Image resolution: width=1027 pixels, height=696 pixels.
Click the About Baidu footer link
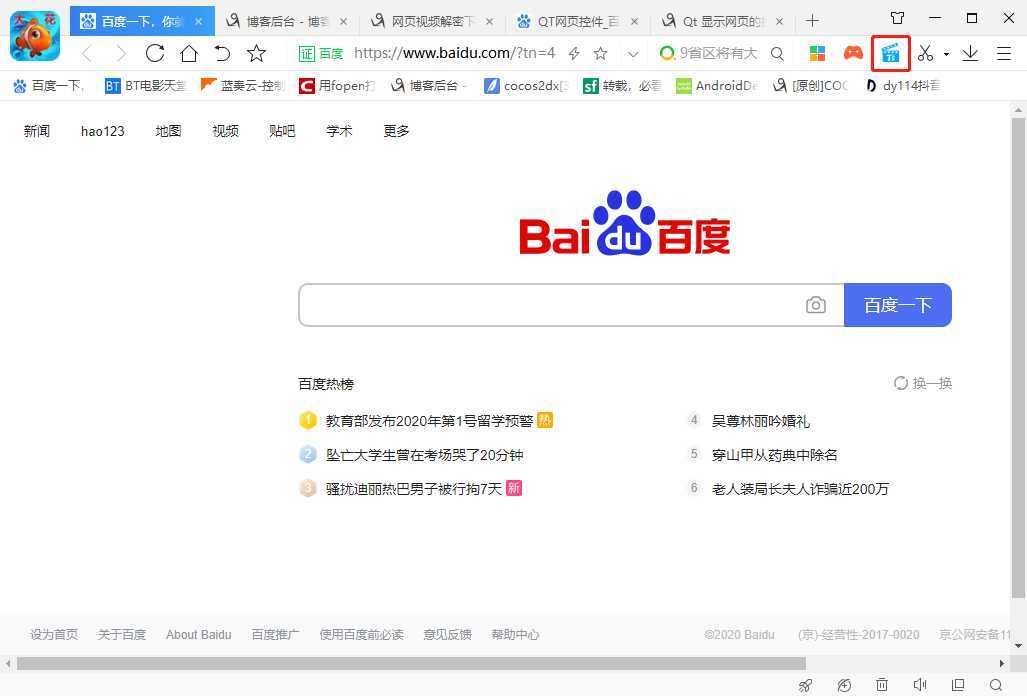tap(198, 634)
